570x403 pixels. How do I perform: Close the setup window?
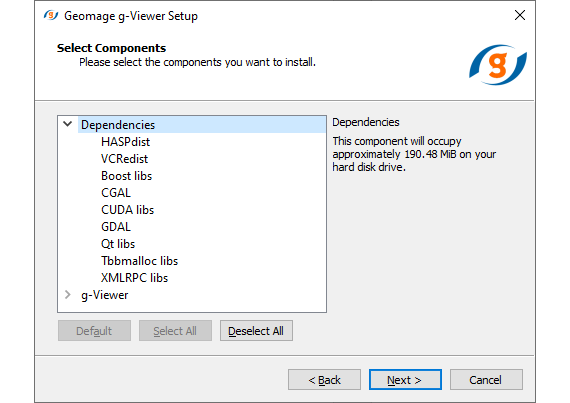click(x=520, y=15)
